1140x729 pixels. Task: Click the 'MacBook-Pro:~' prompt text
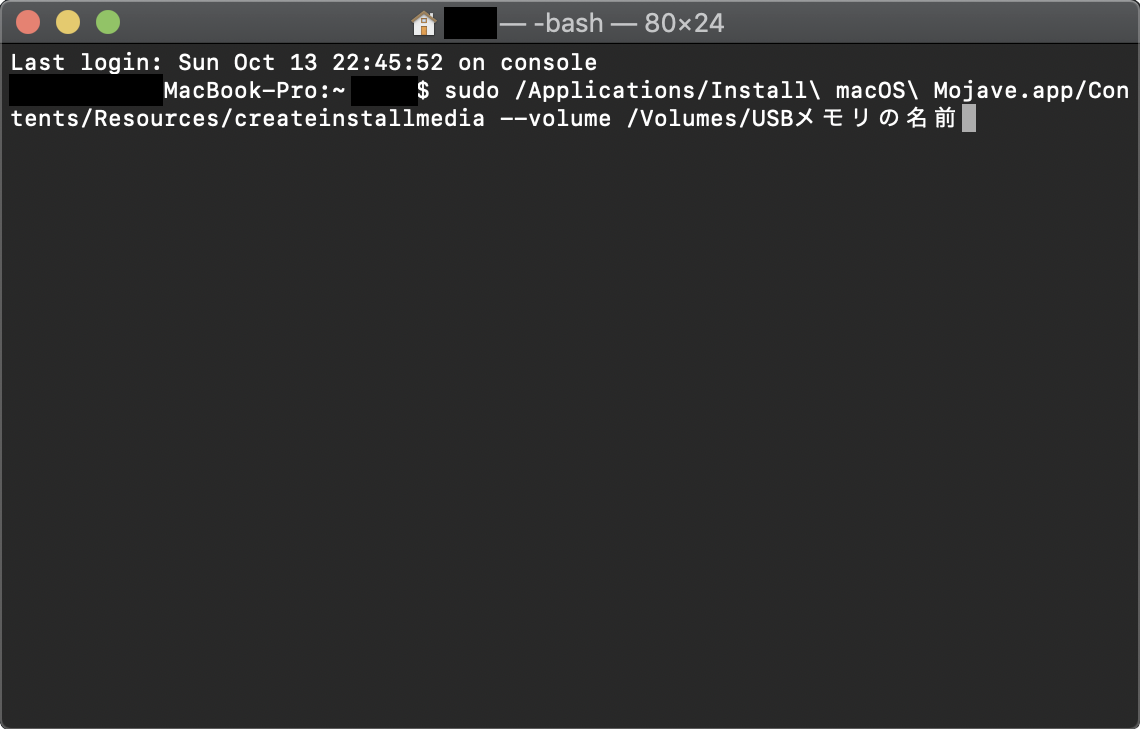pos(254,91)
